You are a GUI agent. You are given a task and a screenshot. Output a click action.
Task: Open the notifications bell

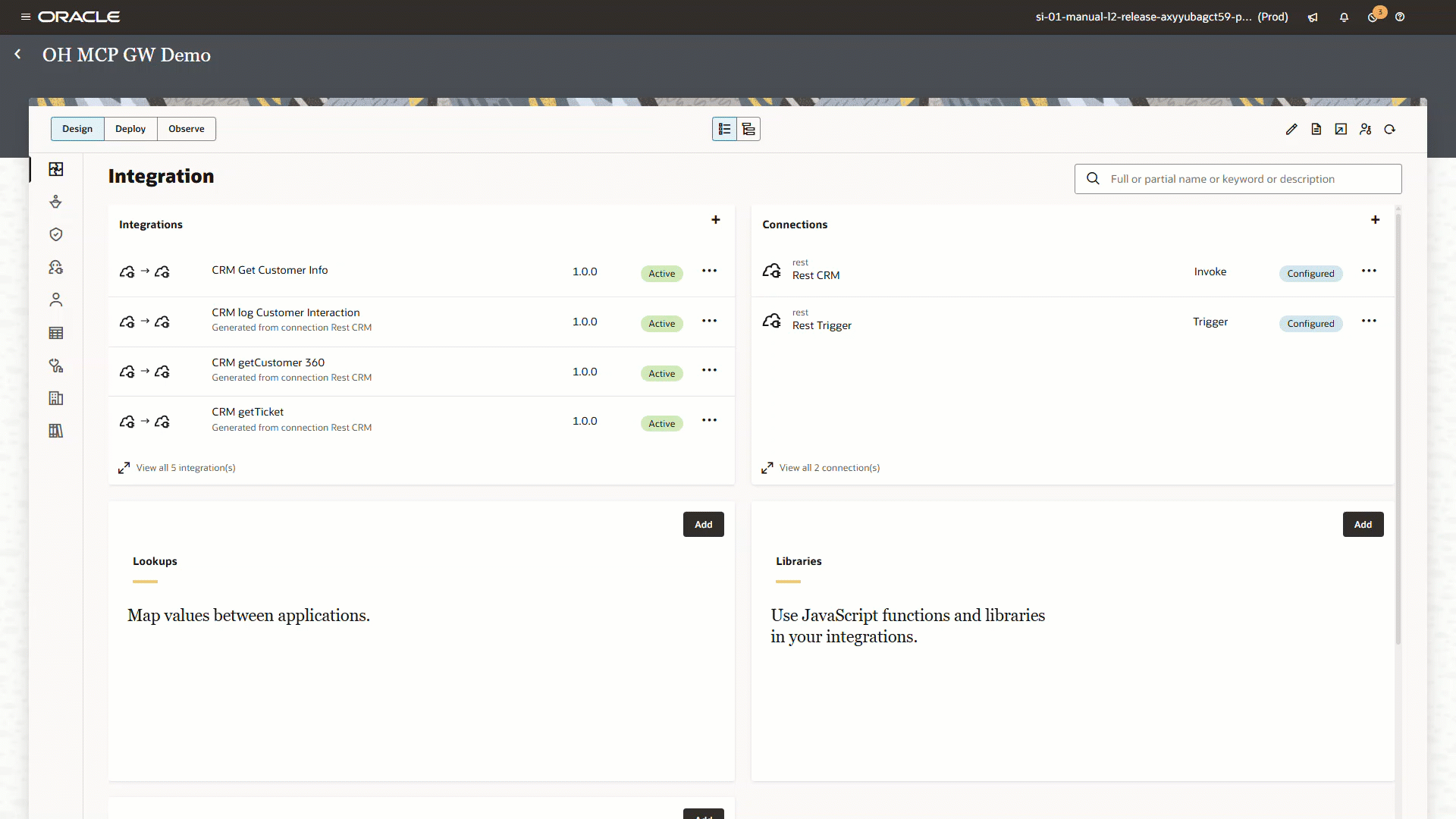click(1344, 17)
